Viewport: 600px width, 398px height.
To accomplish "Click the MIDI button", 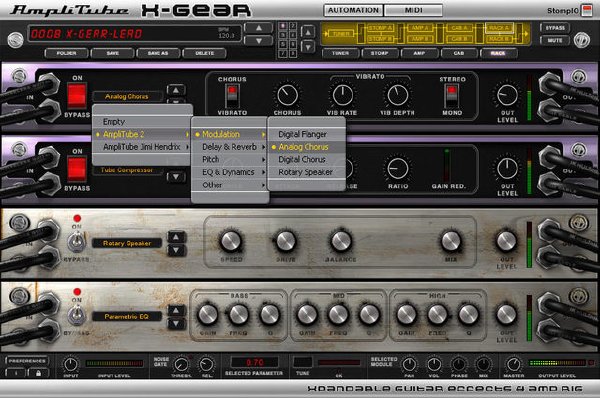I will tap(414, 10).
